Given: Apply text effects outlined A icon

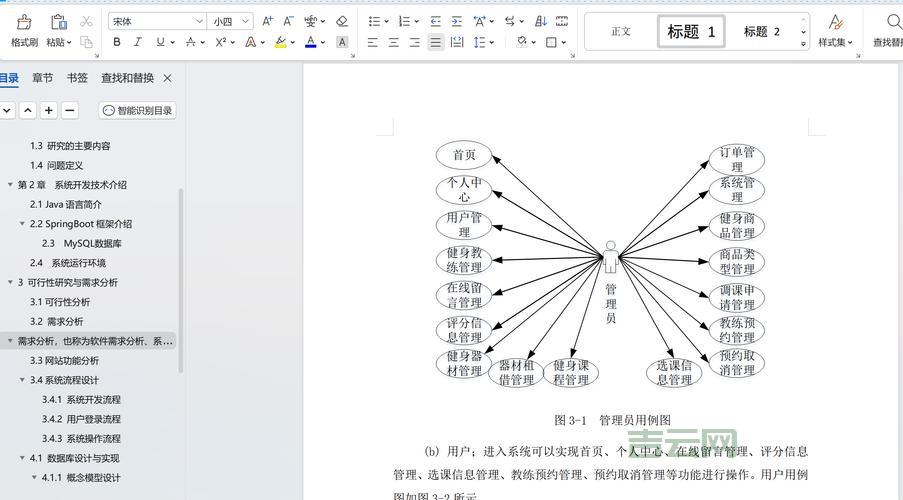Looking at the screenshot, I should 251,42.
